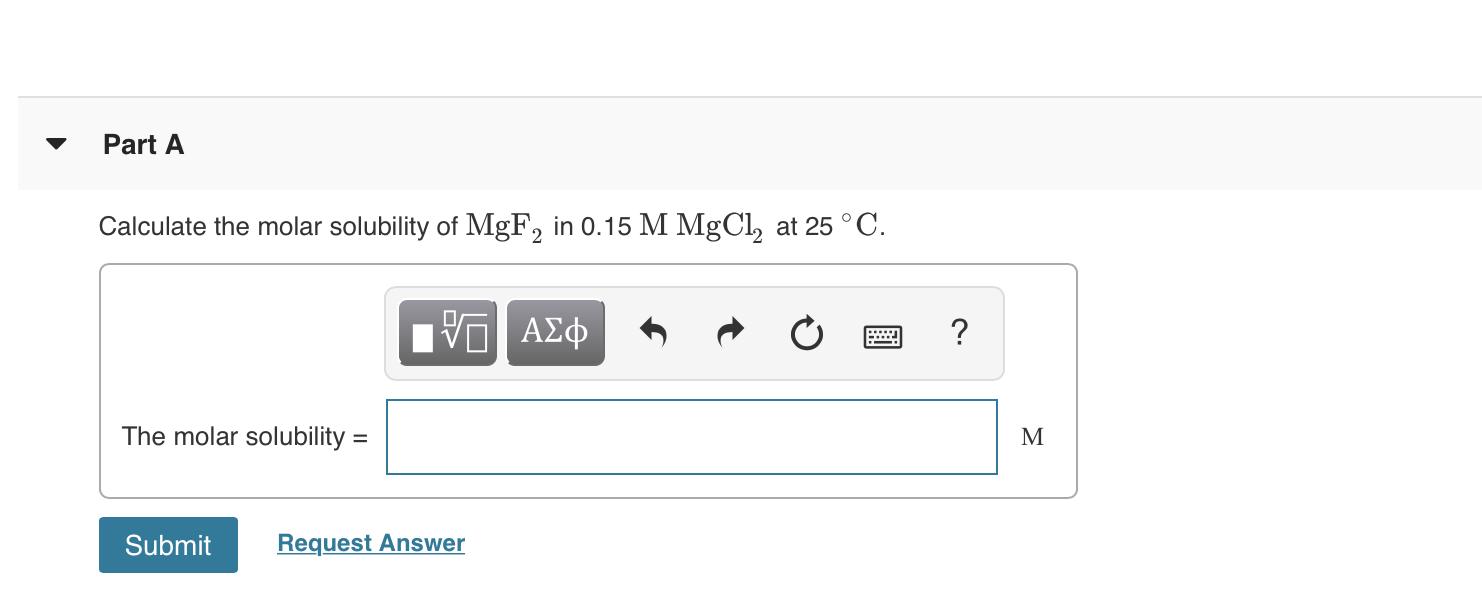Collapse the Part A section triangle

click(56, 143)
